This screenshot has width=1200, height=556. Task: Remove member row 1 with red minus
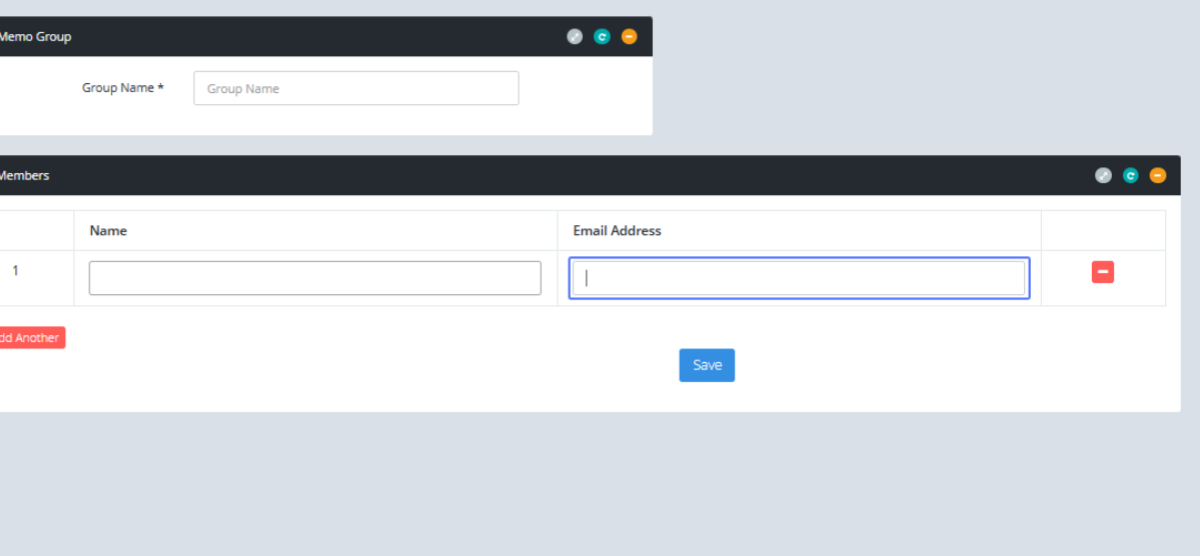(1102, 272)
